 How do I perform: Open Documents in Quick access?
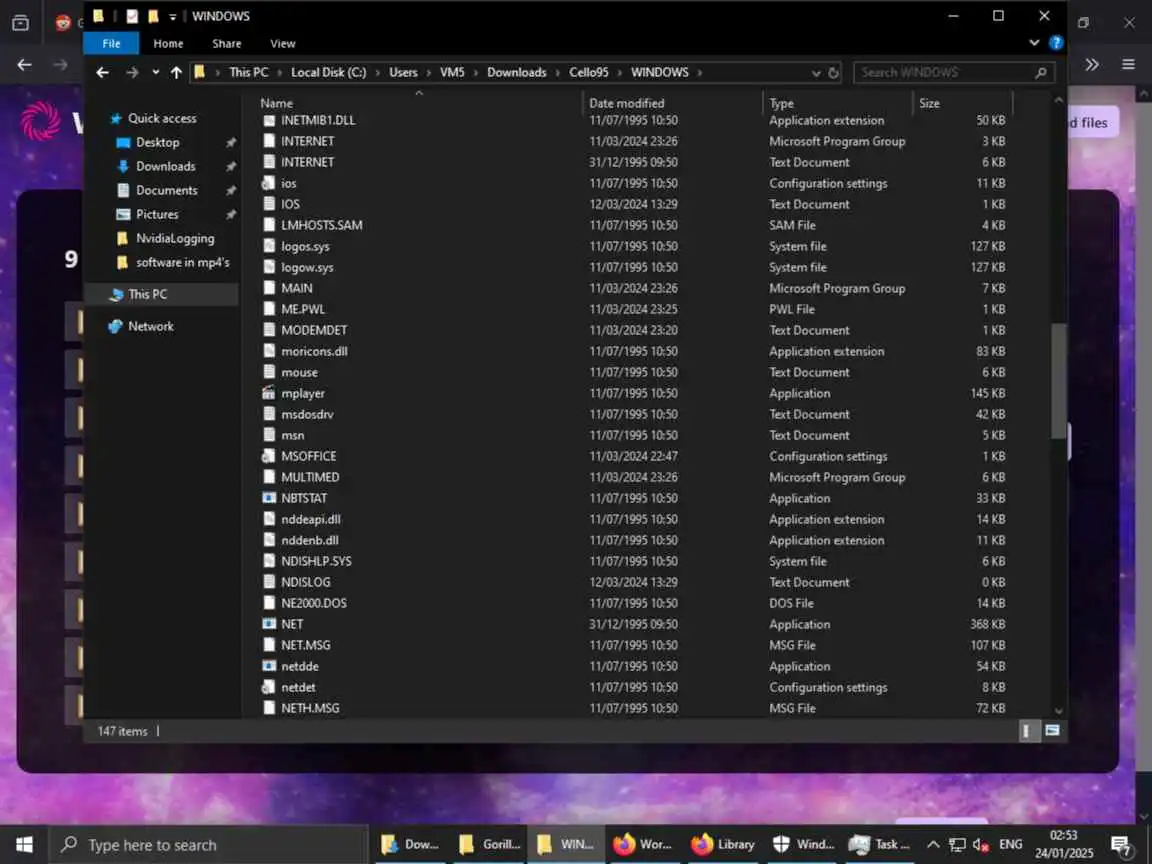pyautogui.click(x=166, y=190)
